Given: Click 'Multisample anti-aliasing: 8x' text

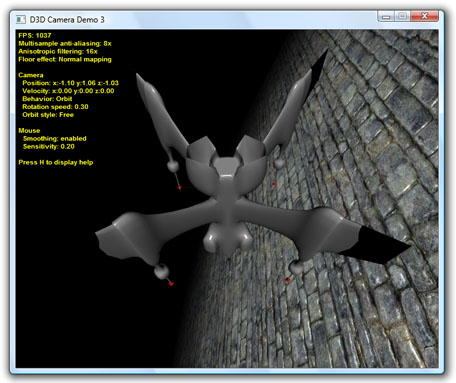Looking at the screenshot, I should point(65,43).
